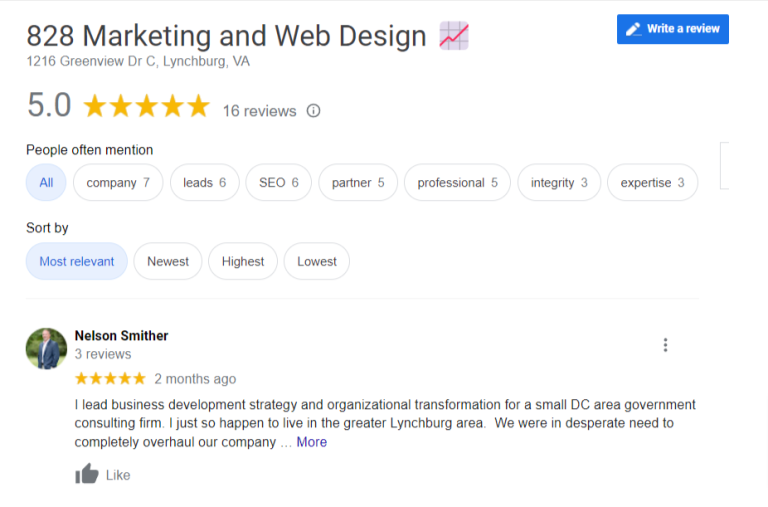Screen dimensions: 768x507
Task: Sort reviews by Highest rating
Action: tap(243, 262)
